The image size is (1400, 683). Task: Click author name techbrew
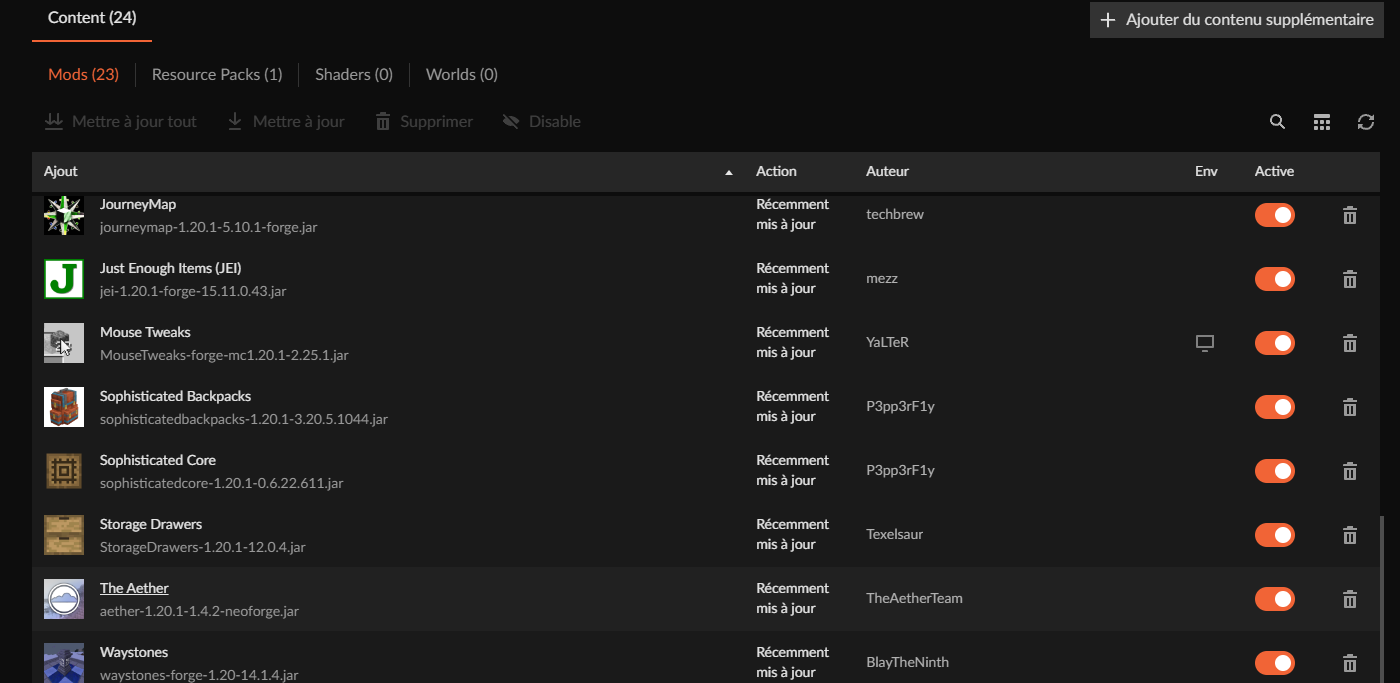coord(895,214)
